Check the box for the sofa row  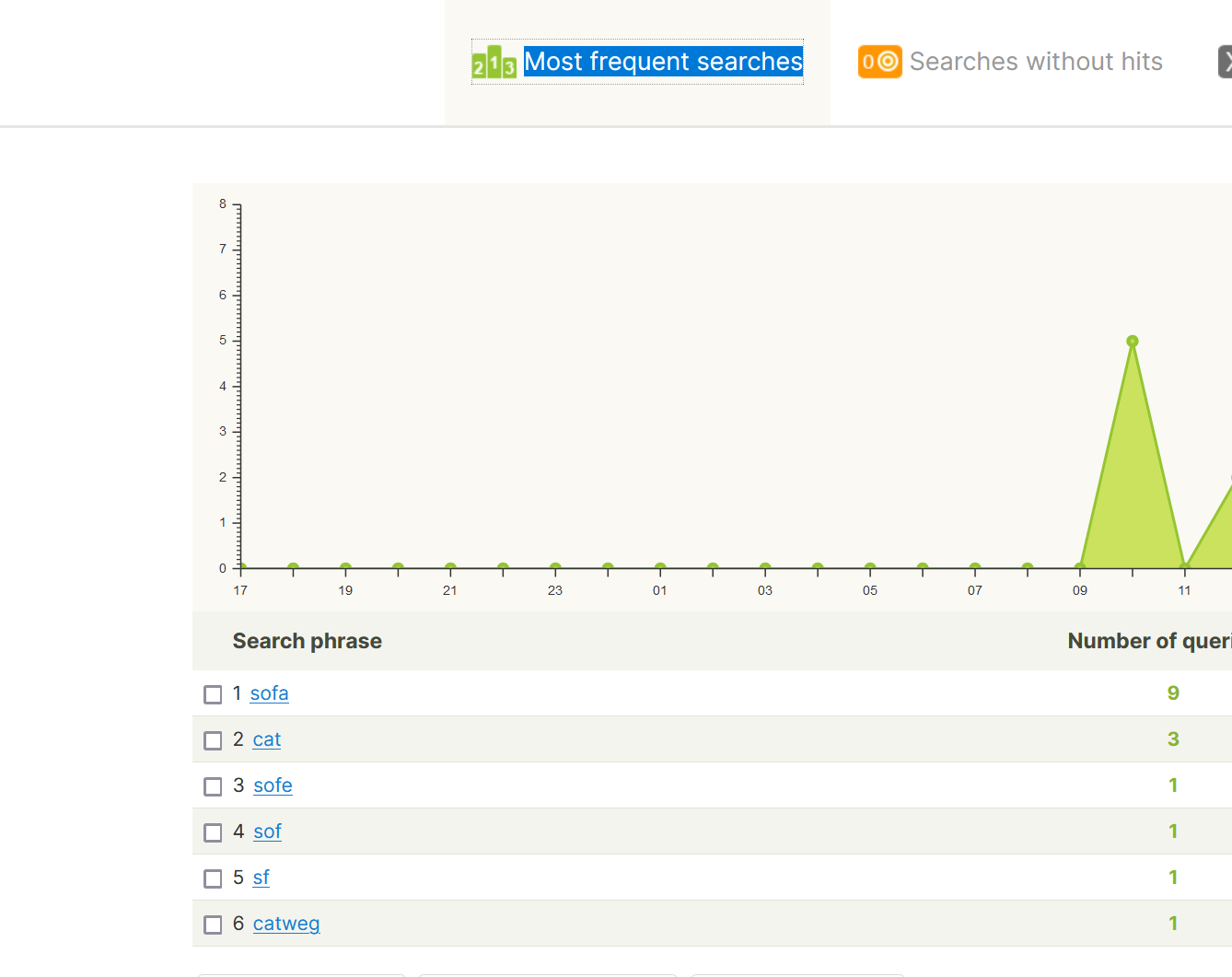(213, 694)
